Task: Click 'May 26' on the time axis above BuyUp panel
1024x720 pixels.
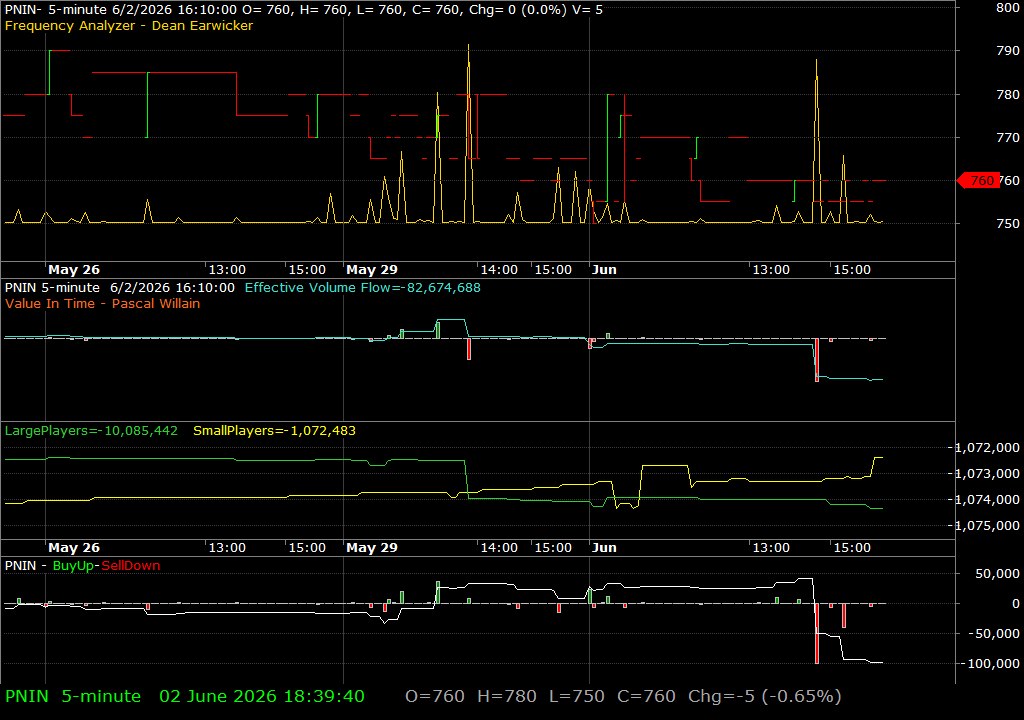Action: click(x=74, y=548)
